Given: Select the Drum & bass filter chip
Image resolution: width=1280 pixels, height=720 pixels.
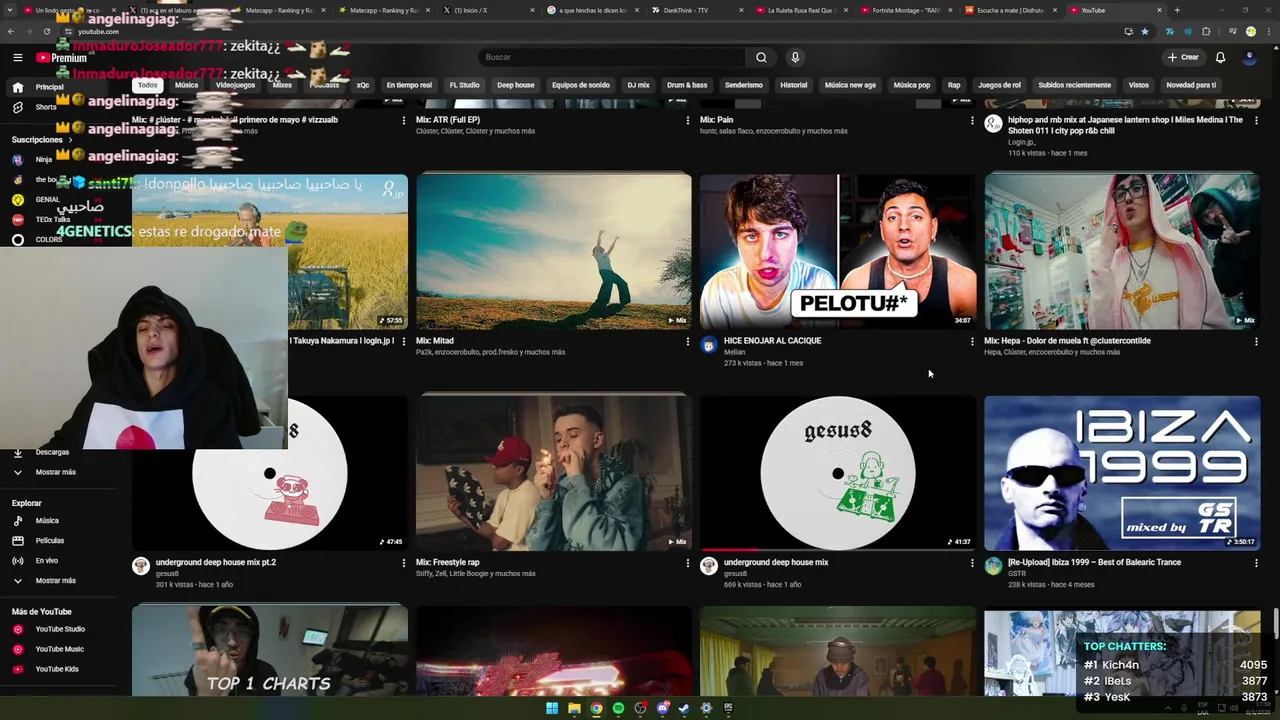Looking at the screenshot, I should [x=687, y=85].
